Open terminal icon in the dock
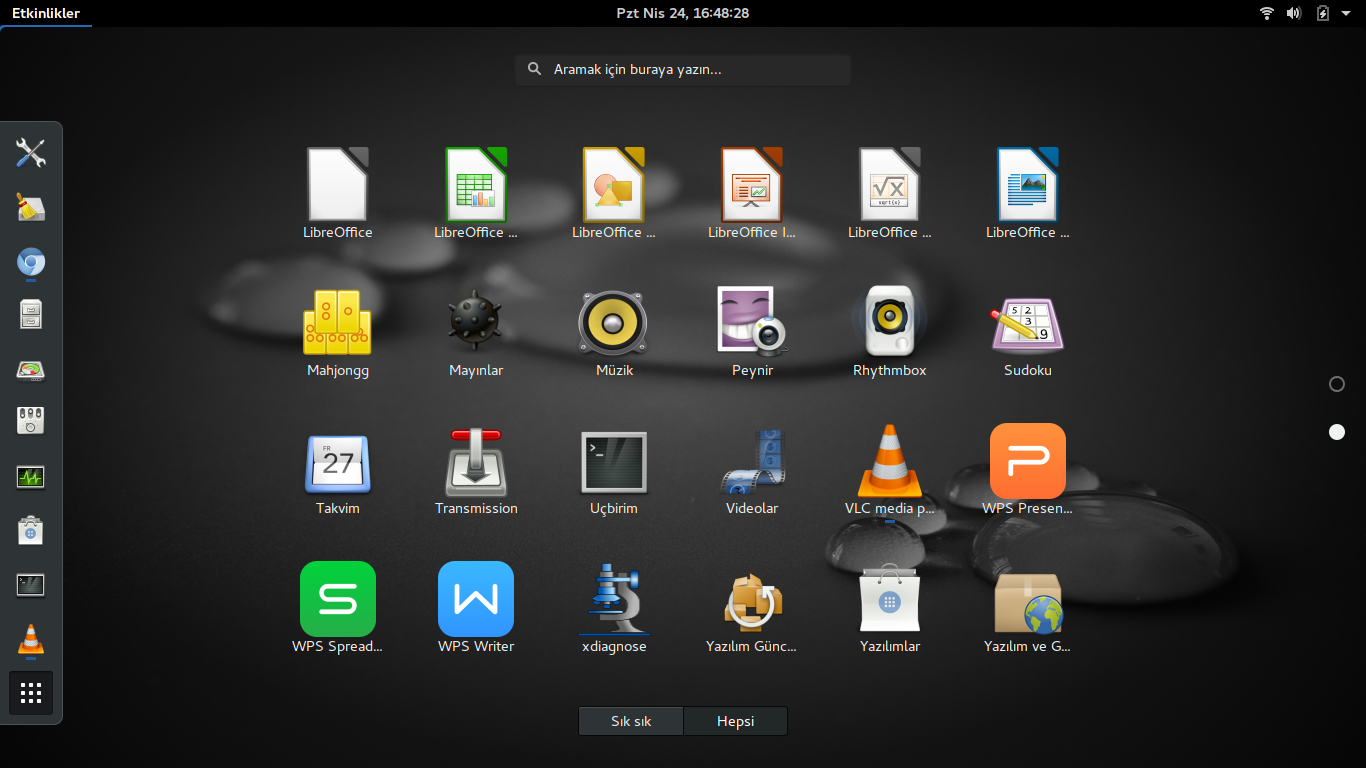Viewport: 1366px width, 768px height. pos(31,585)
